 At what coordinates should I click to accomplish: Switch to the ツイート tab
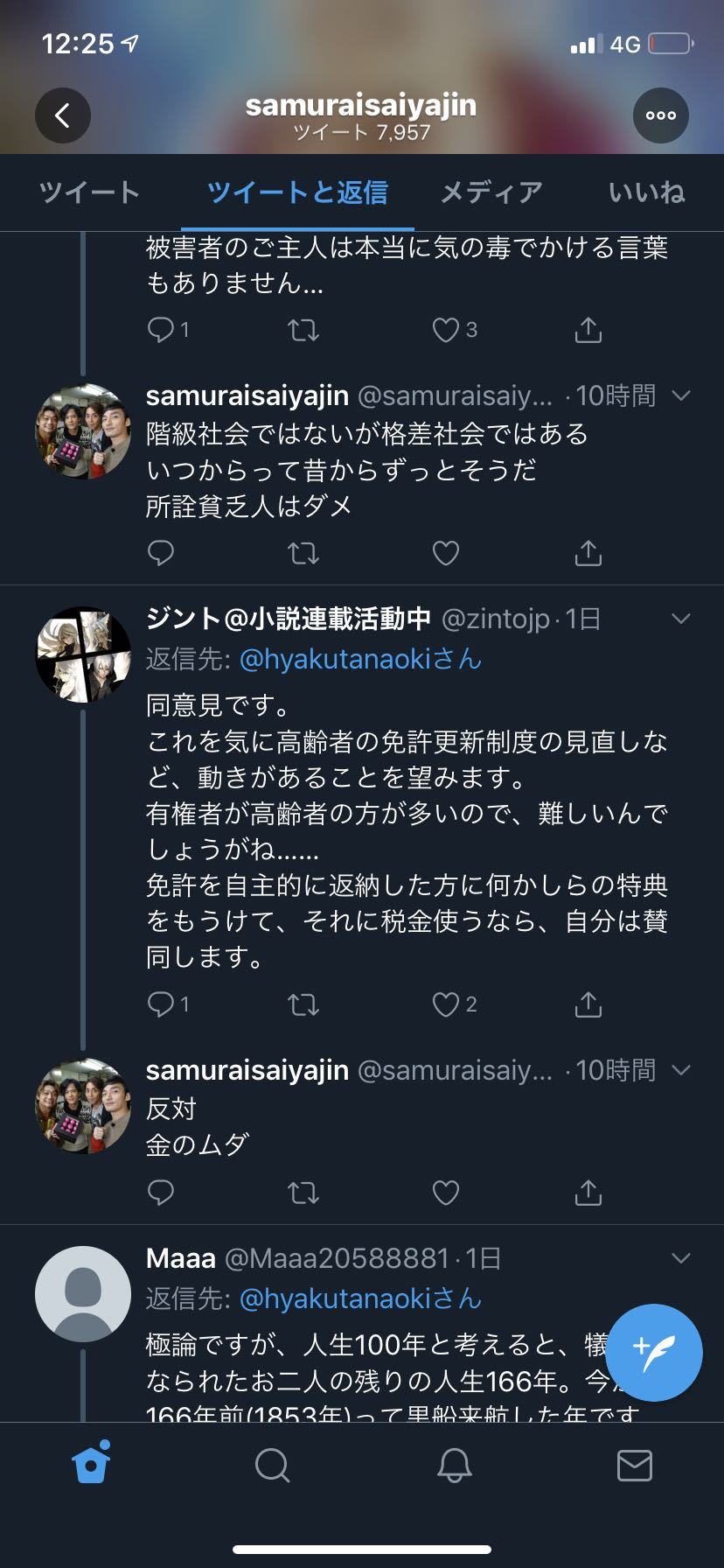89,192
